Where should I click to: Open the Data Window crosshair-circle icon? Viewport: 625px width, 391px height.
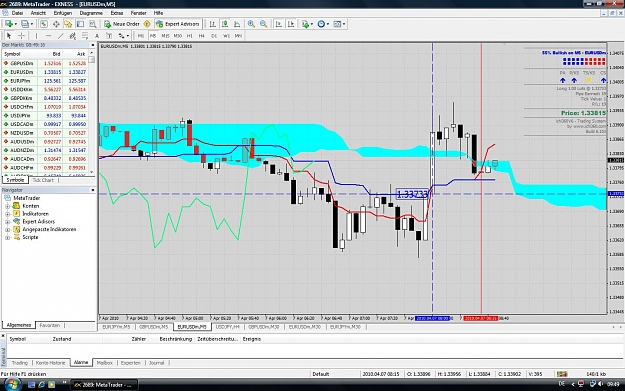click(x=56, y=24)
